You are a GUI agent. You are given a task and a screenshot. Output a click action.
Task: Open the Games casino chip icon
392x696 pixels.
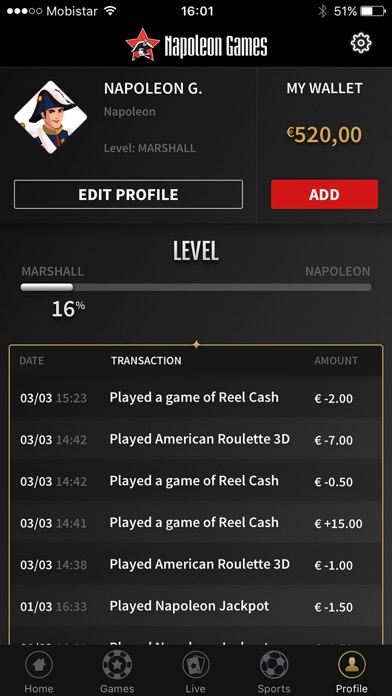coord(117,664)
